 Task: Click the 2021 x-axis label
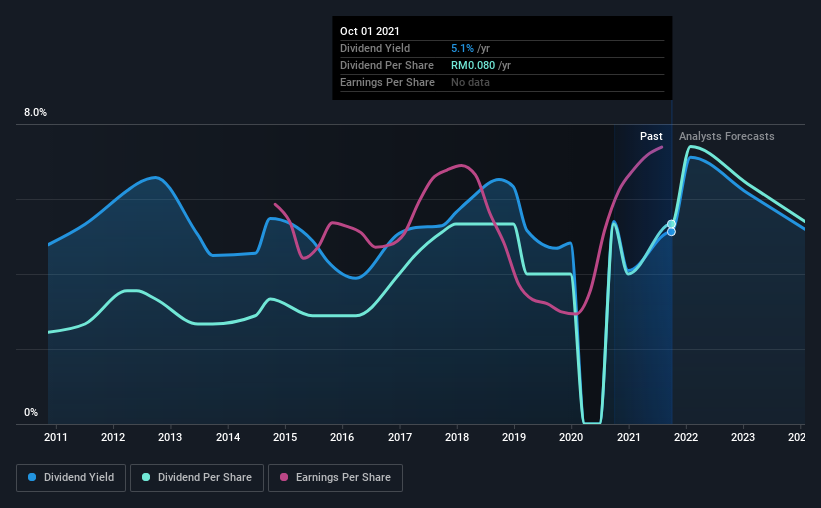(x=628, y=437)
